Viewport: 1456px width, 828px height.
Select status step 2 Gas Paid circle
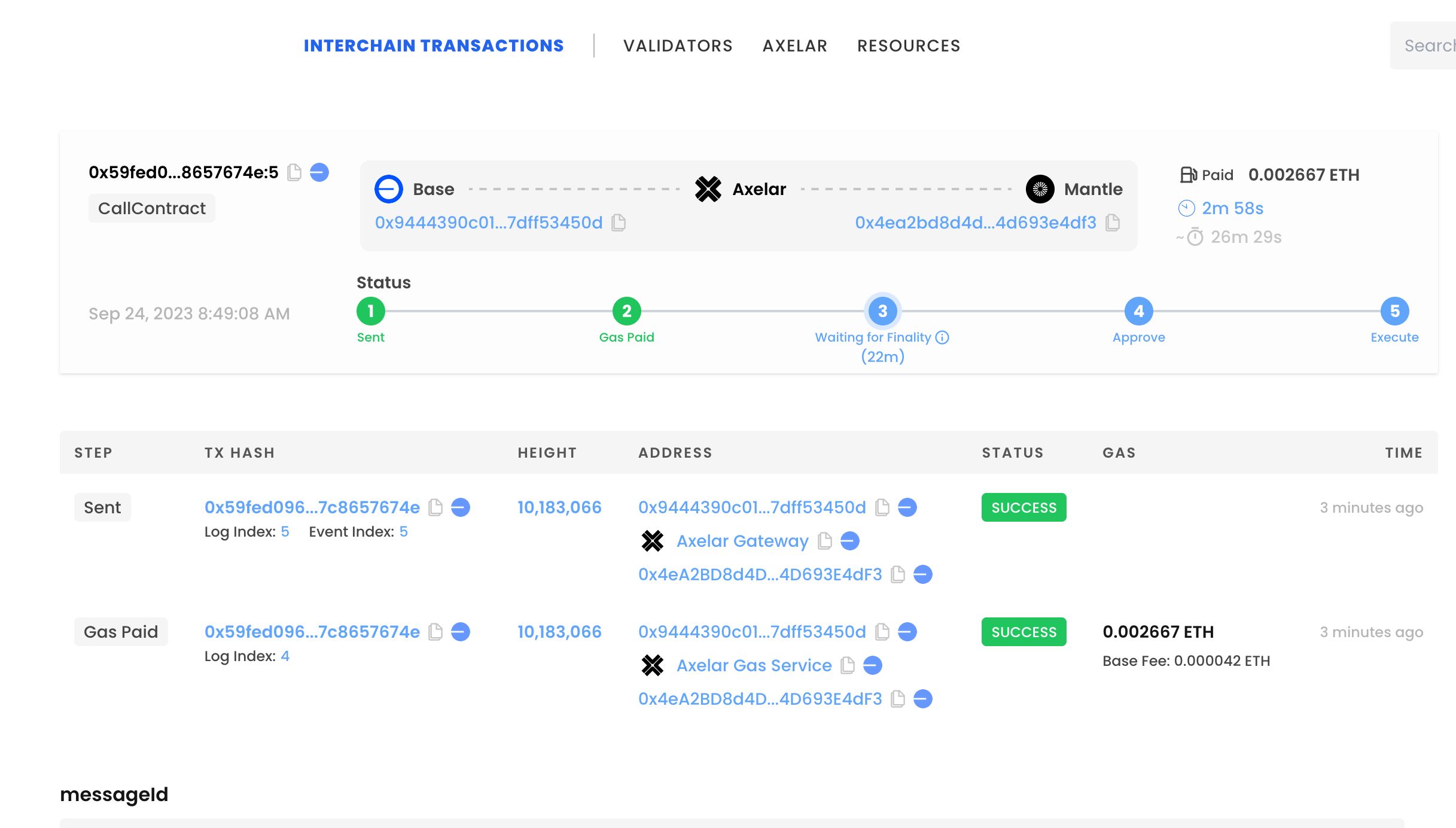[627, 311]
